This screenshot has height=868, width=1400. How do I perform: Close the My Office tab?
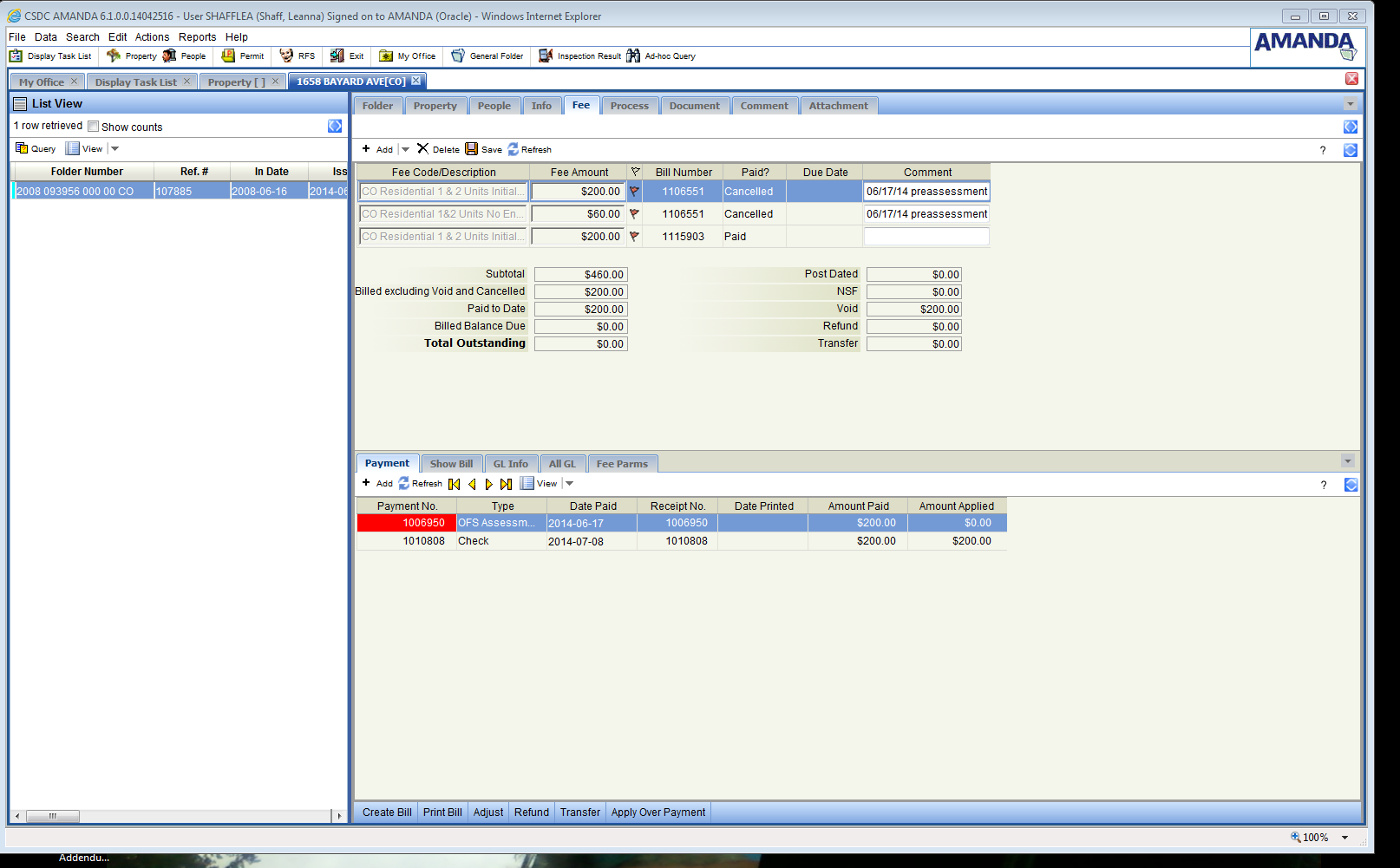click(75, 82)
